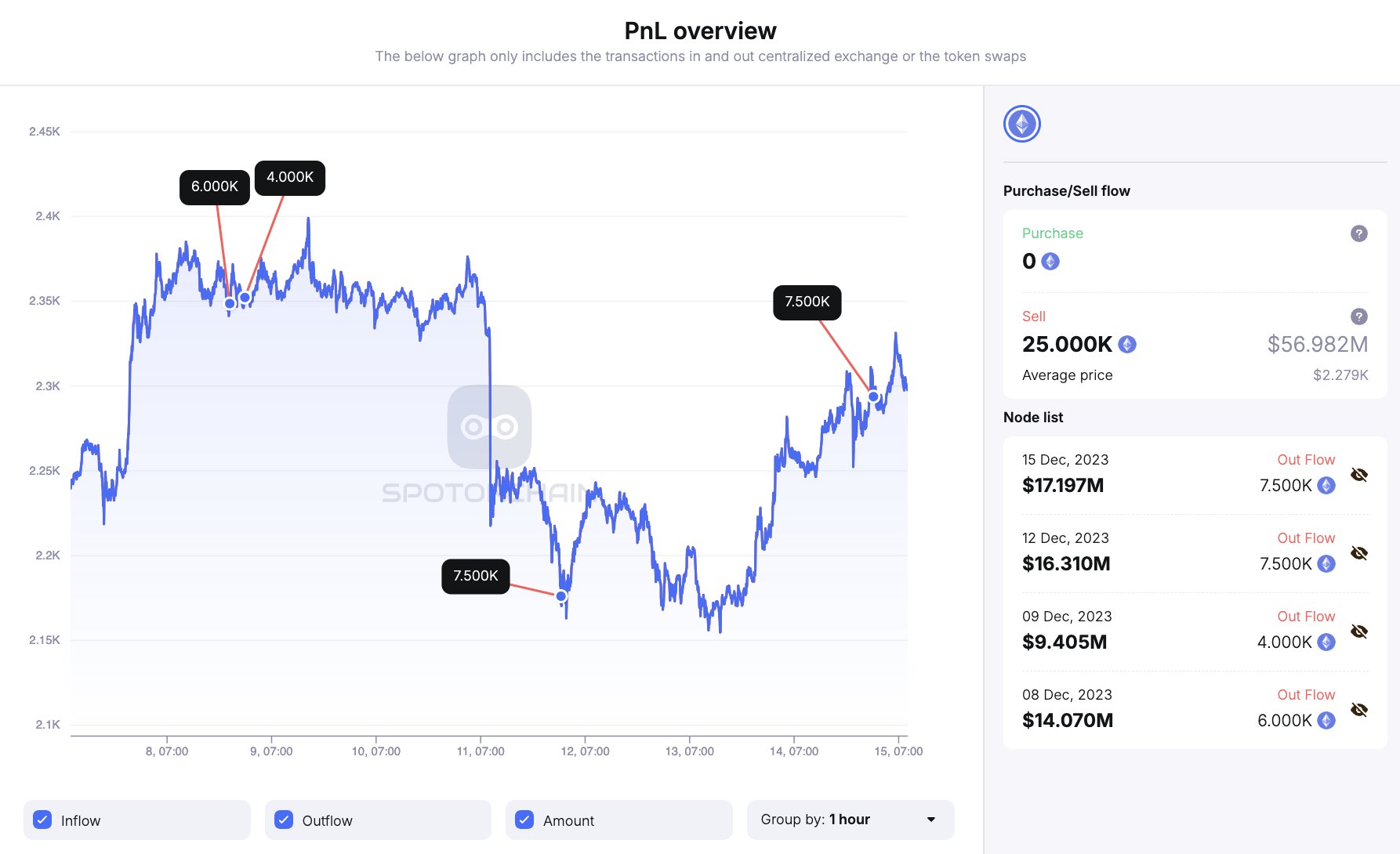Click Ethereum icon in 15 Dec node
This screenshot has width=1400, height=854.
(1326, 486)
